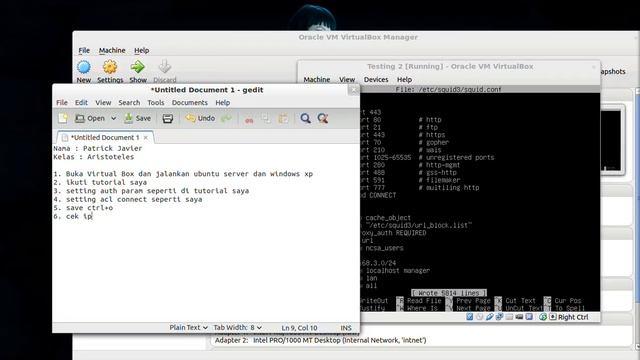Click the VM preview thumbnail in VirtualBox Manager

point(612,140)
